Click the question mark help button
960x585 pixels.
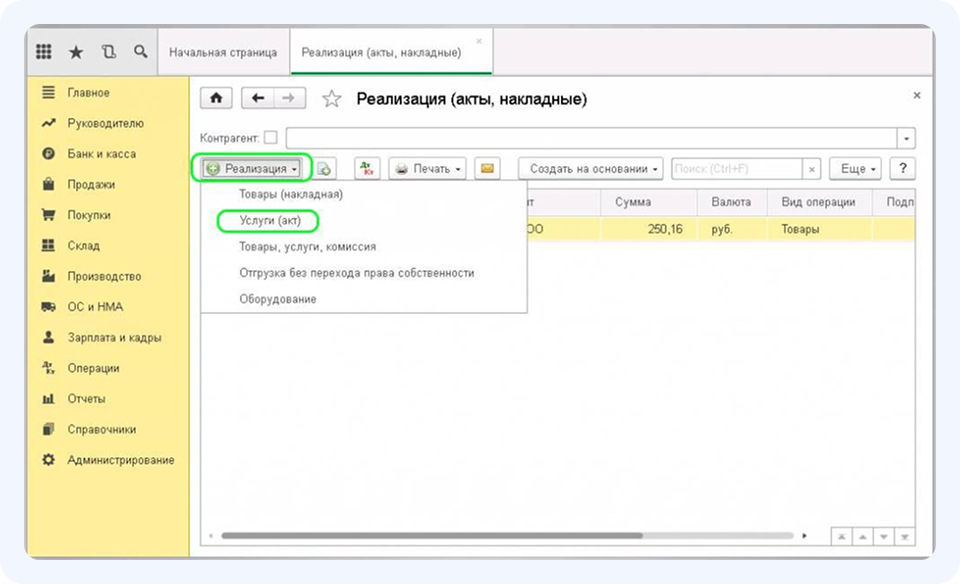903,169
